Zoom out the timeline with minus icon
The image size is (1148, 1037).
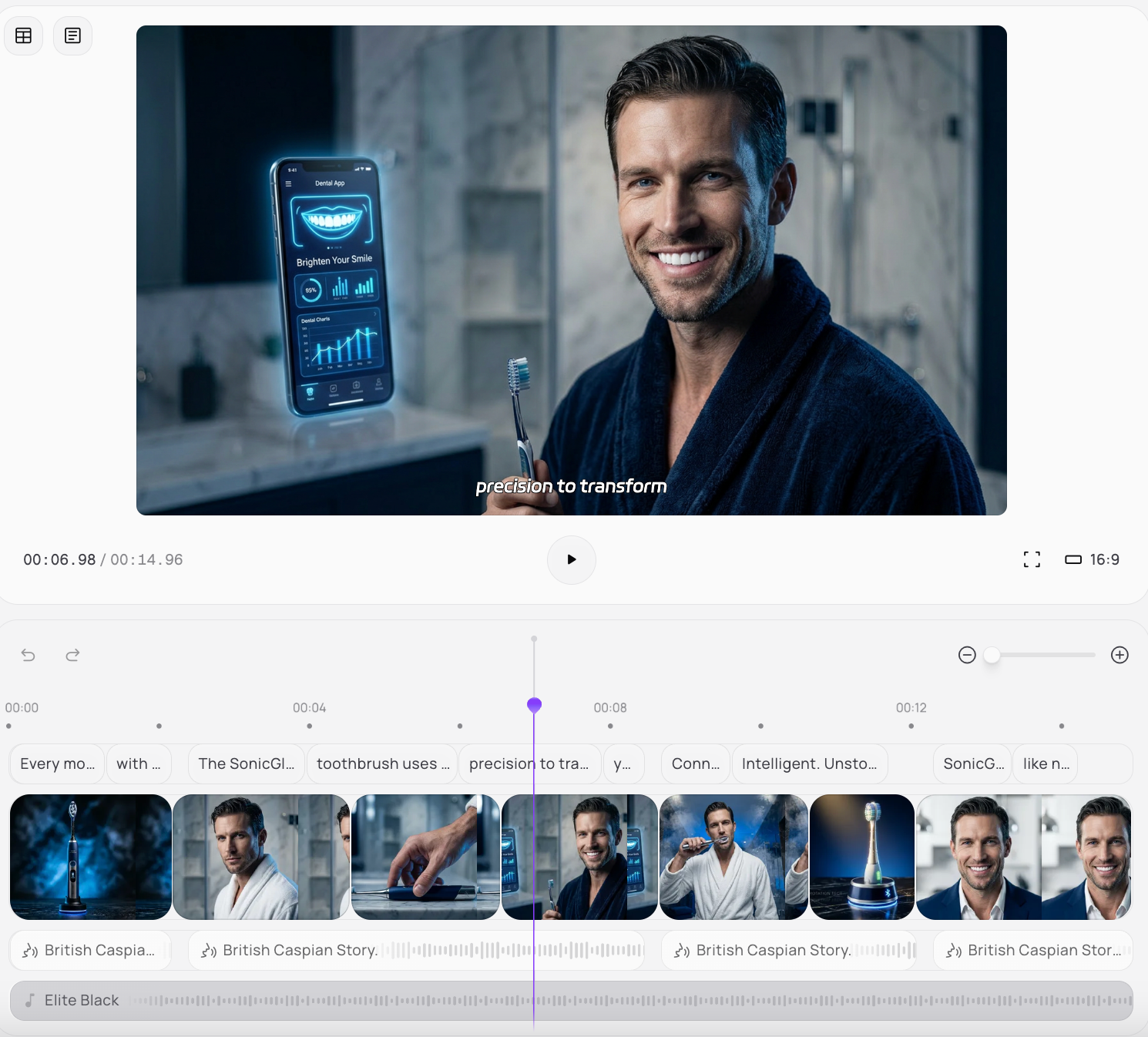(967, 655)
